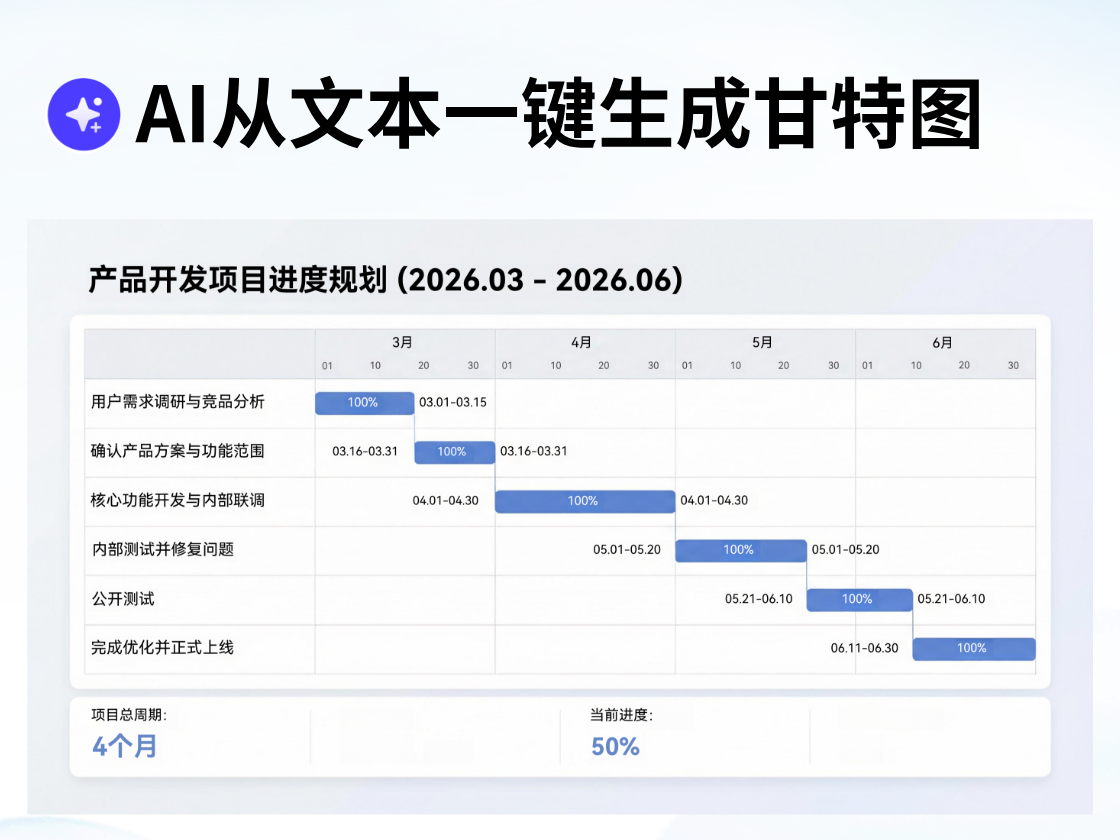
Task: Click the final 完成优化并正式上线 bar
Action: click(x=973, y=648)
